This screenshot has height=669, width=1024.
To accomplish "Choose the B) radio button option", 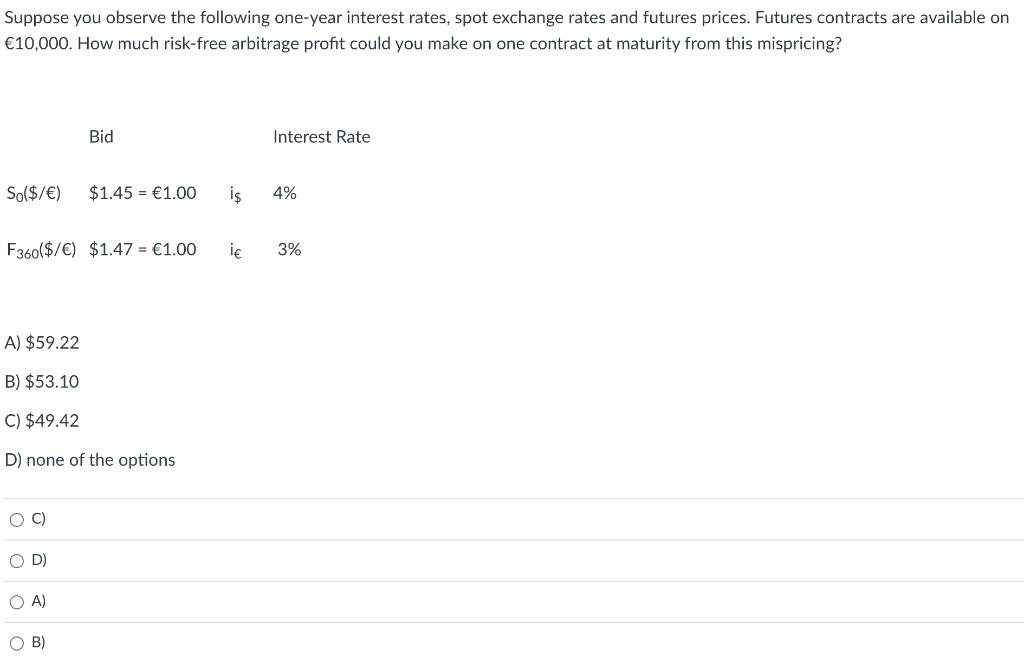I will tap(17, 644).
